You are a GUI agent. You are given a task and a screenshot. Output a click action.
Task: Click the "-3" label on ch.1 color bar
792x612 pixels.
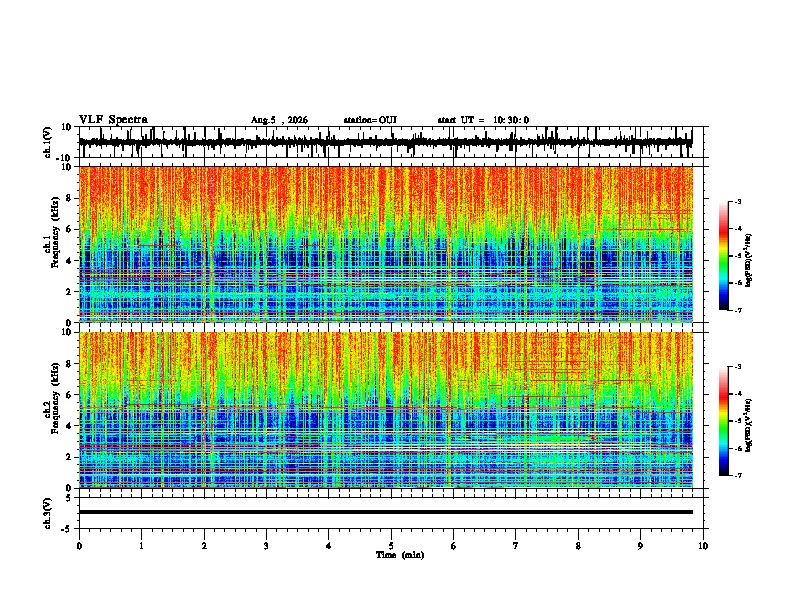738,202
